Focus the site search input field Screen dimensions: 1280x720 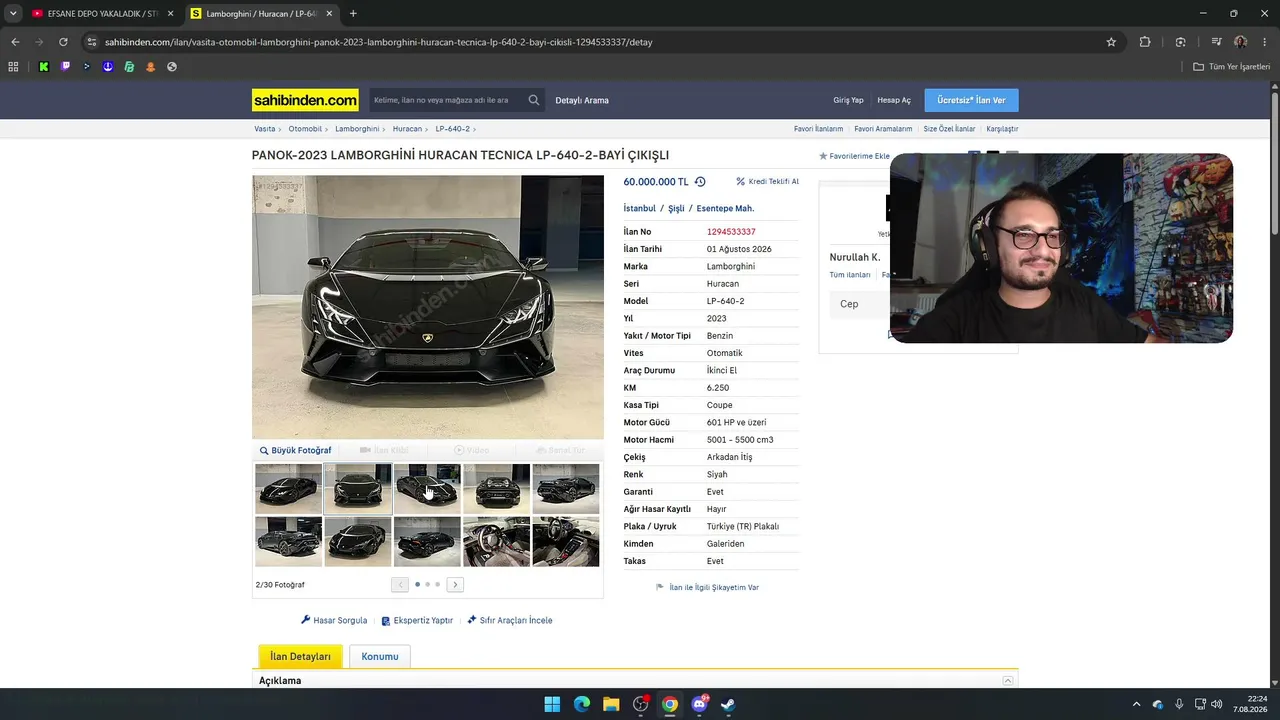point(446,100)
